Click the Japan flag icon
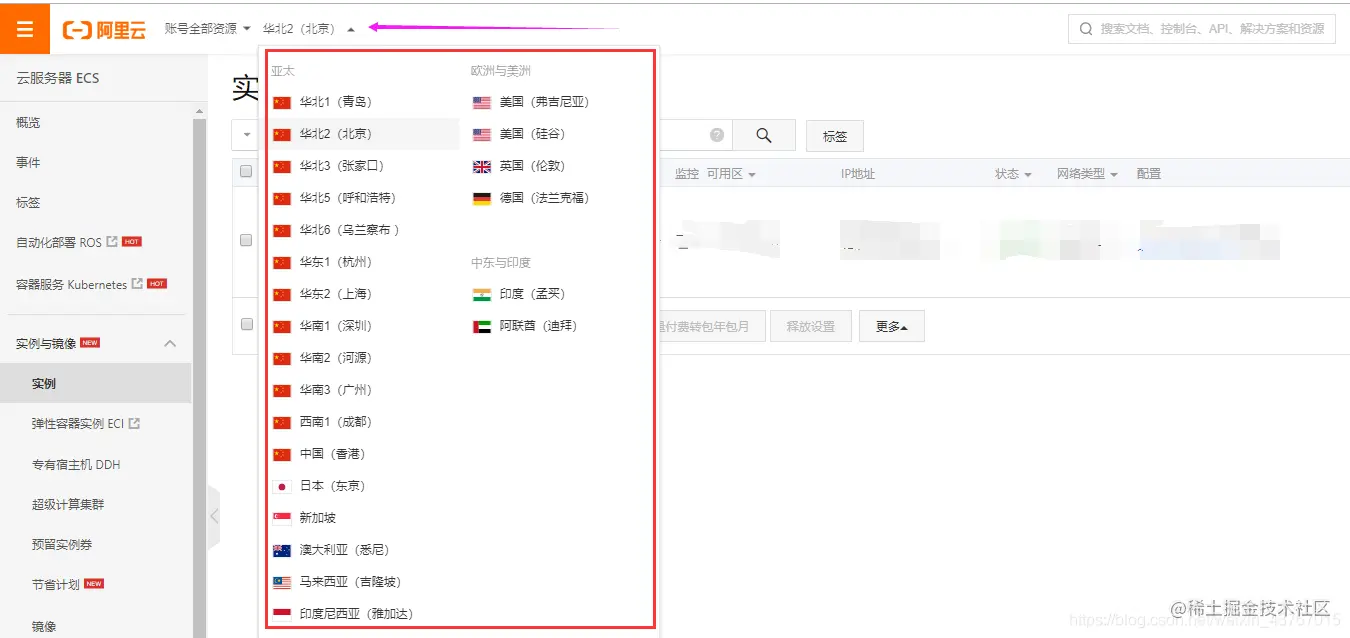Viewport: 1350px width, 638px height. [x=282, y=486]
